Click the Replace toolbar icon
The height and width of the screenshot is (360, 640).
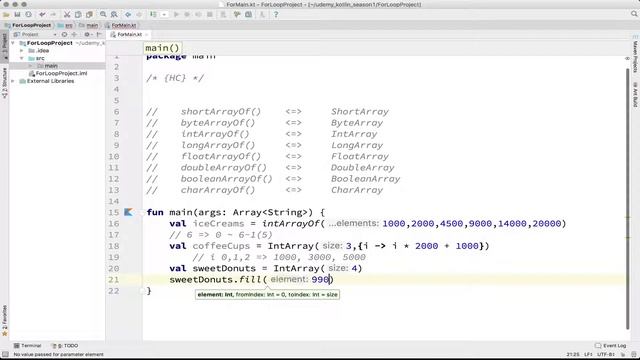tap(114, 15)
